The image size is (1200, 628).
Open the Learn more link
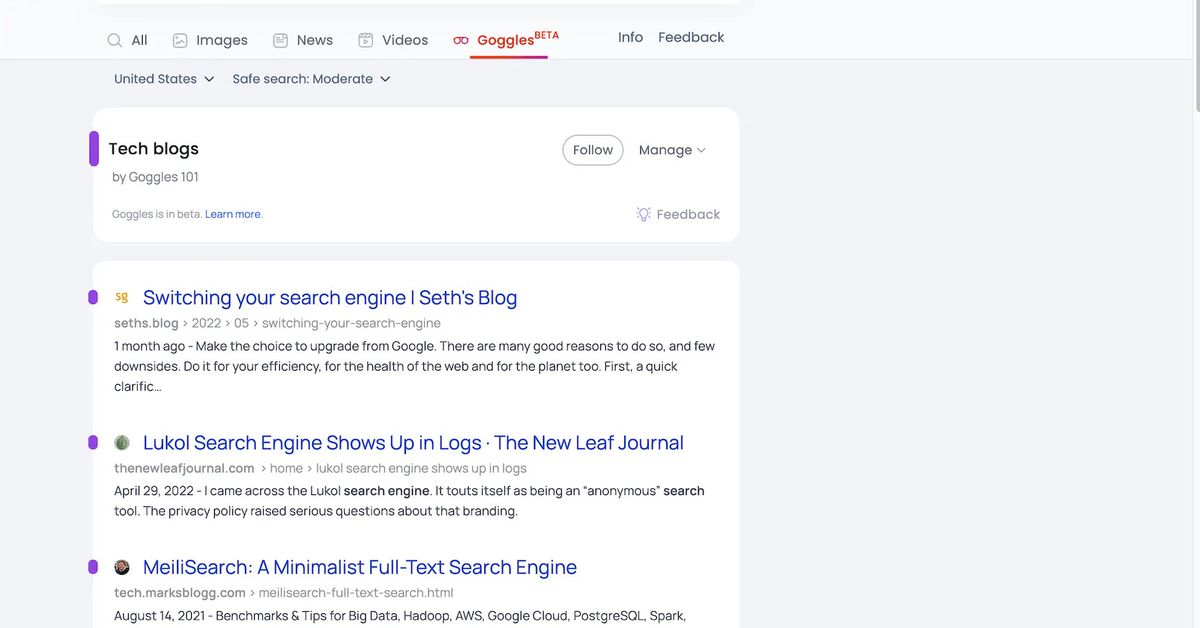pyautogui.click(x=233, y=214)
